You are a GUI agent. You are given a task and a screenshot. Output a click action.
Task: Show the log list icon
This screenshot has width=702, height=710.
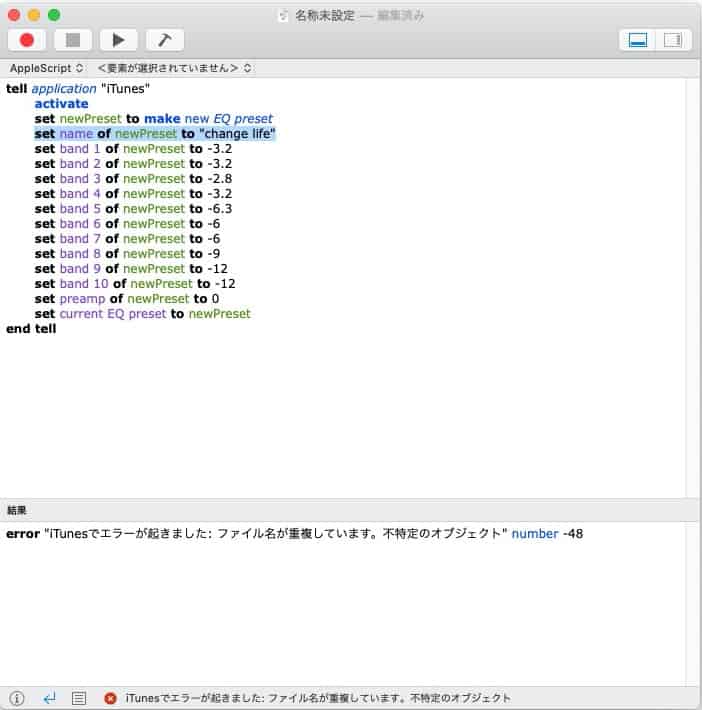(x=79, y=698)
